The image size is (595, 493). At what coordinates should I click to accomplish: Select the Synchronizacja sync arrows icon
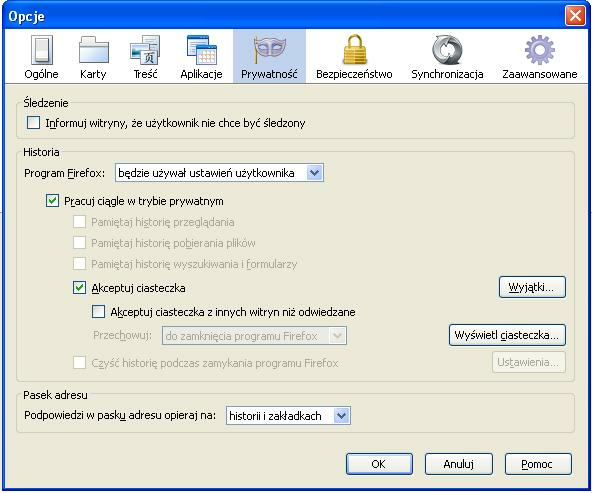(x=447, y=50)
